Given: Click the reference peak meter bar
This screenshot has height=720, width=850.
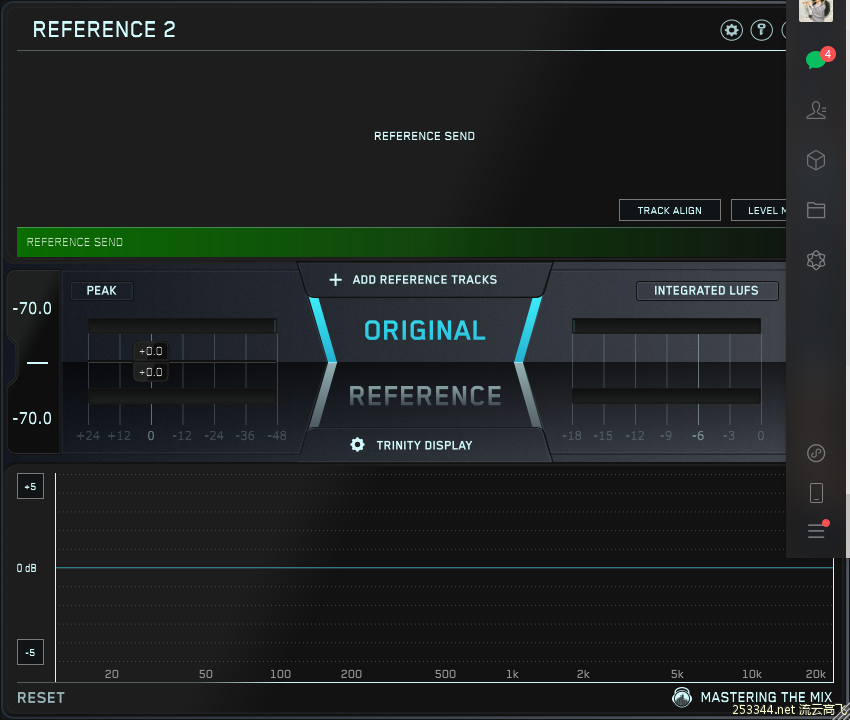Looking at the screenshot, I should click(x=182, y=396).
